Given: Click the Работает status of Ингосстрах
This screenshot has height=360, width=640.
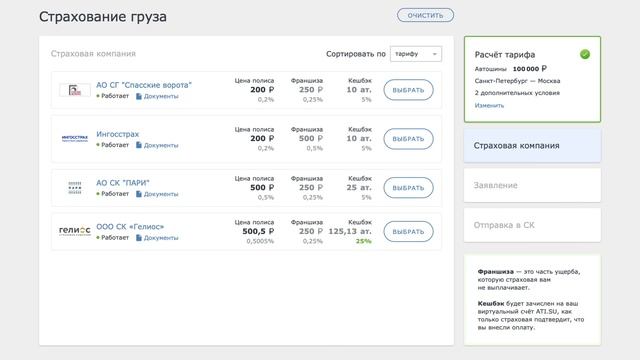Looking at the screenshot, I should click(x=115, y=145).
